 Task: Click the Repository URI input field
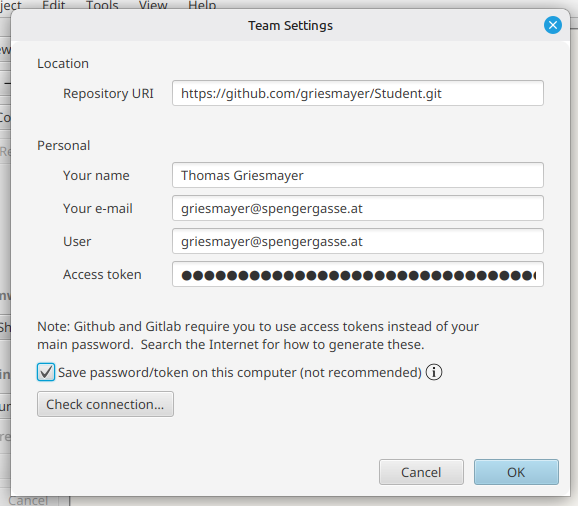click(x=358, y=93)
